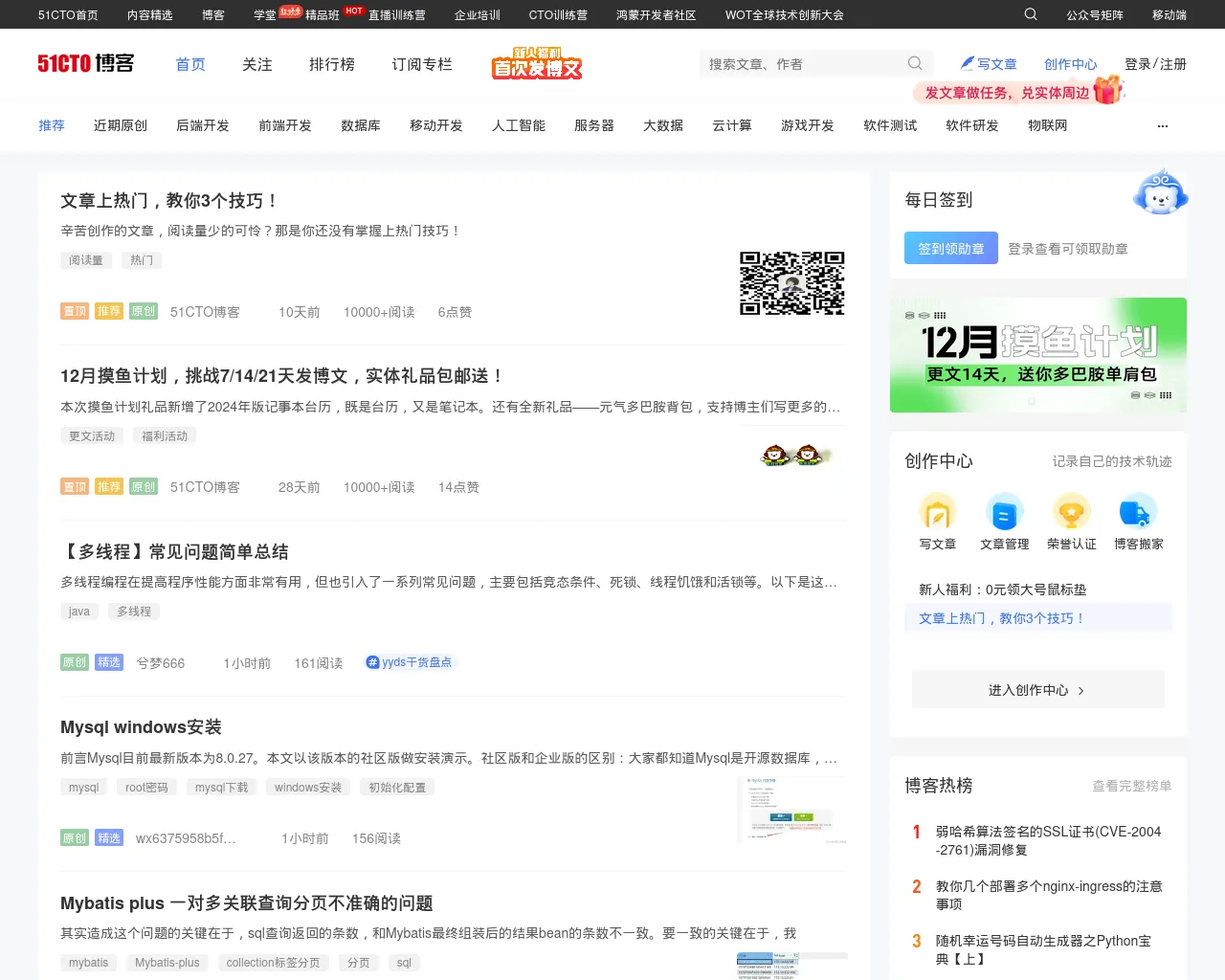Click the yyds干货盘点 topic tag
The width and height of the screenshot is (1225, 980).
(x=410, y=662)
